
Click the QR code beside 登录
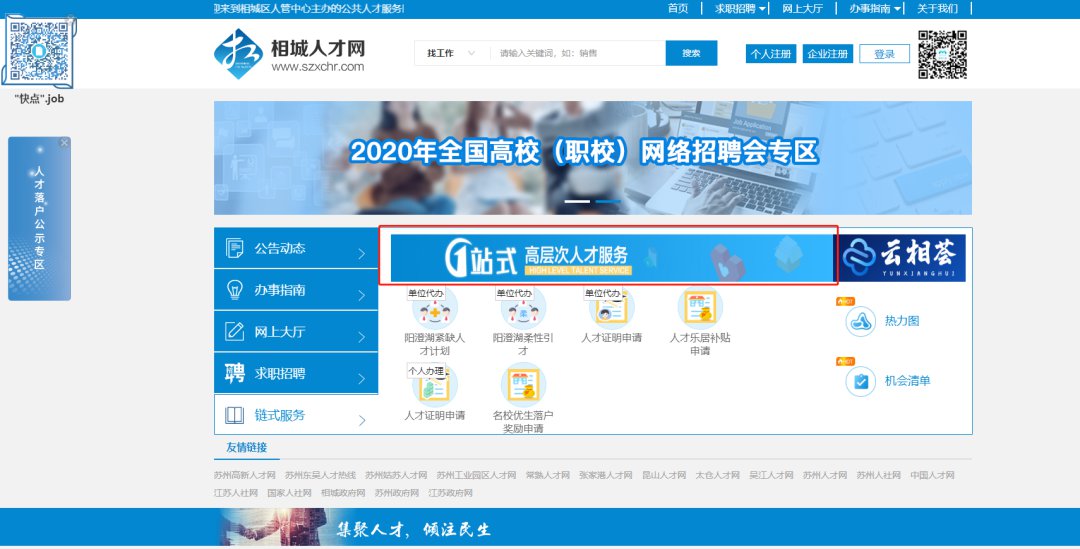942,54
